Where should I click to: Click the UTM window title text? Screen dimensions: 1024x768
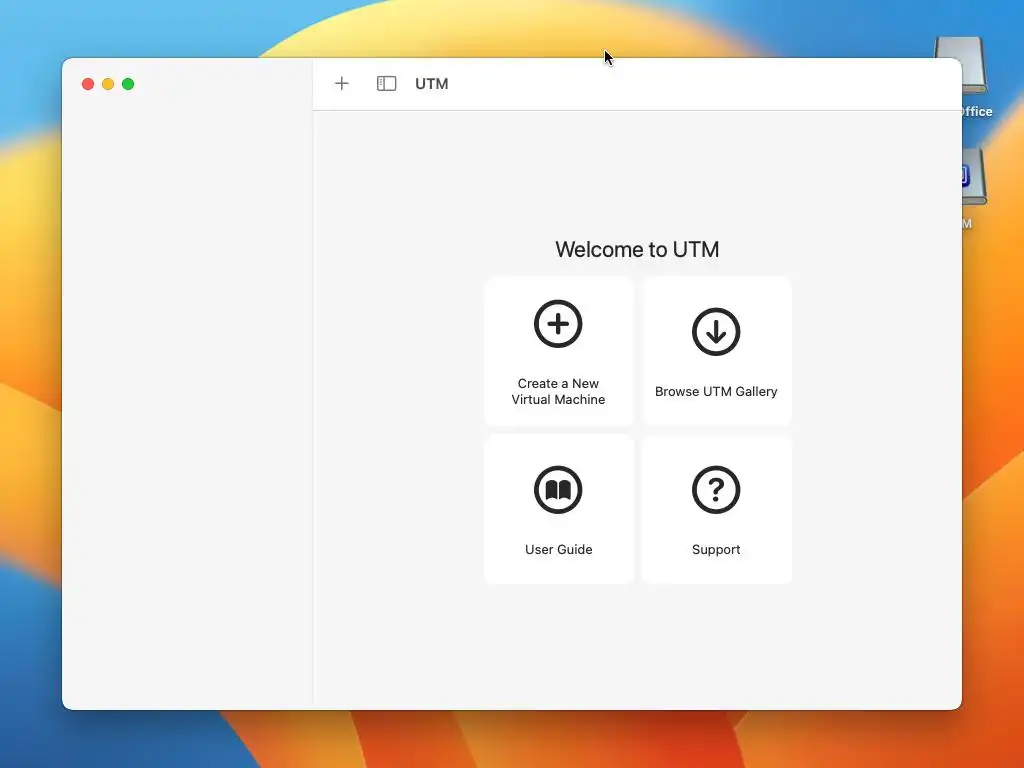[x=432, y=84]
